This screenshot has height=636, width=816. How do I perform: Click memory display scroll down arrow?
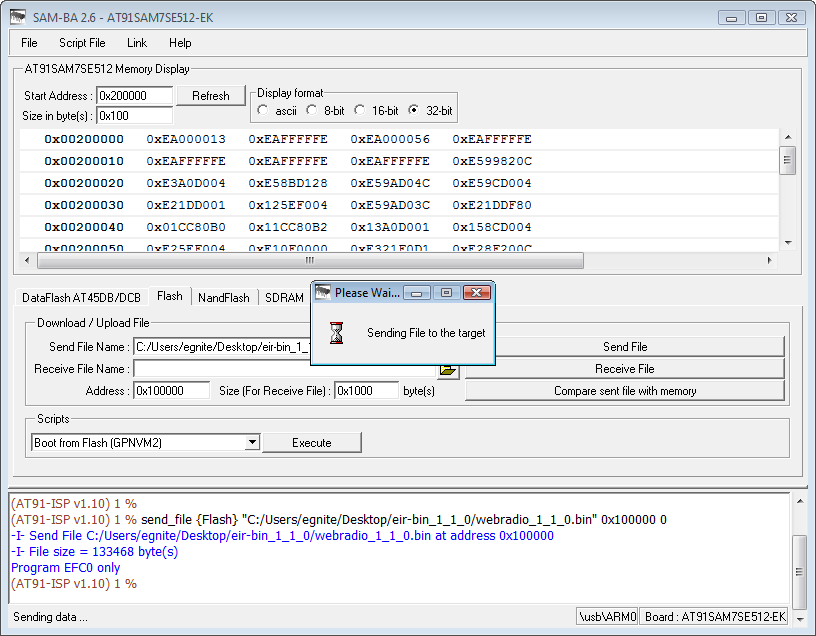click(x=787, y=243)
